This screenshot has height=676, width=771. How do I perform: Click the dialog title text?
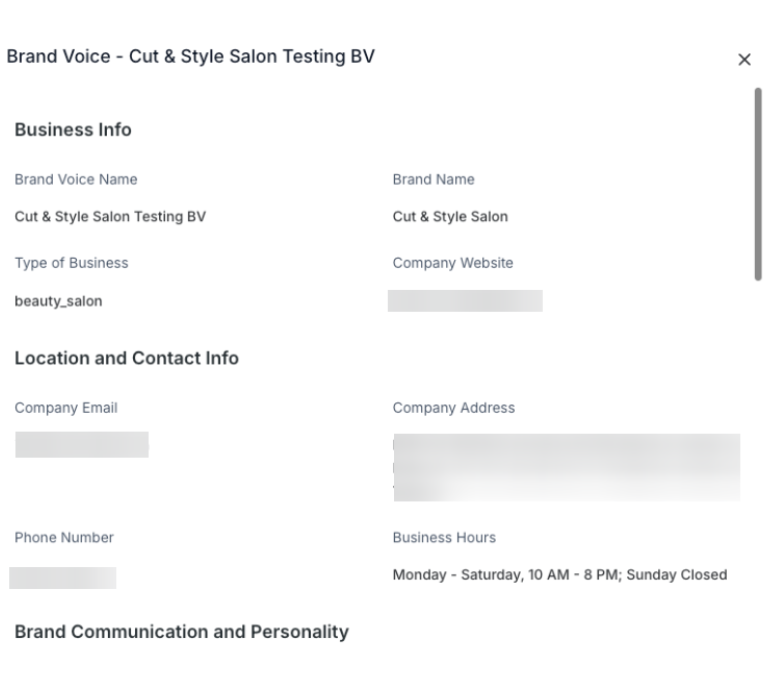tap(191, 57)
